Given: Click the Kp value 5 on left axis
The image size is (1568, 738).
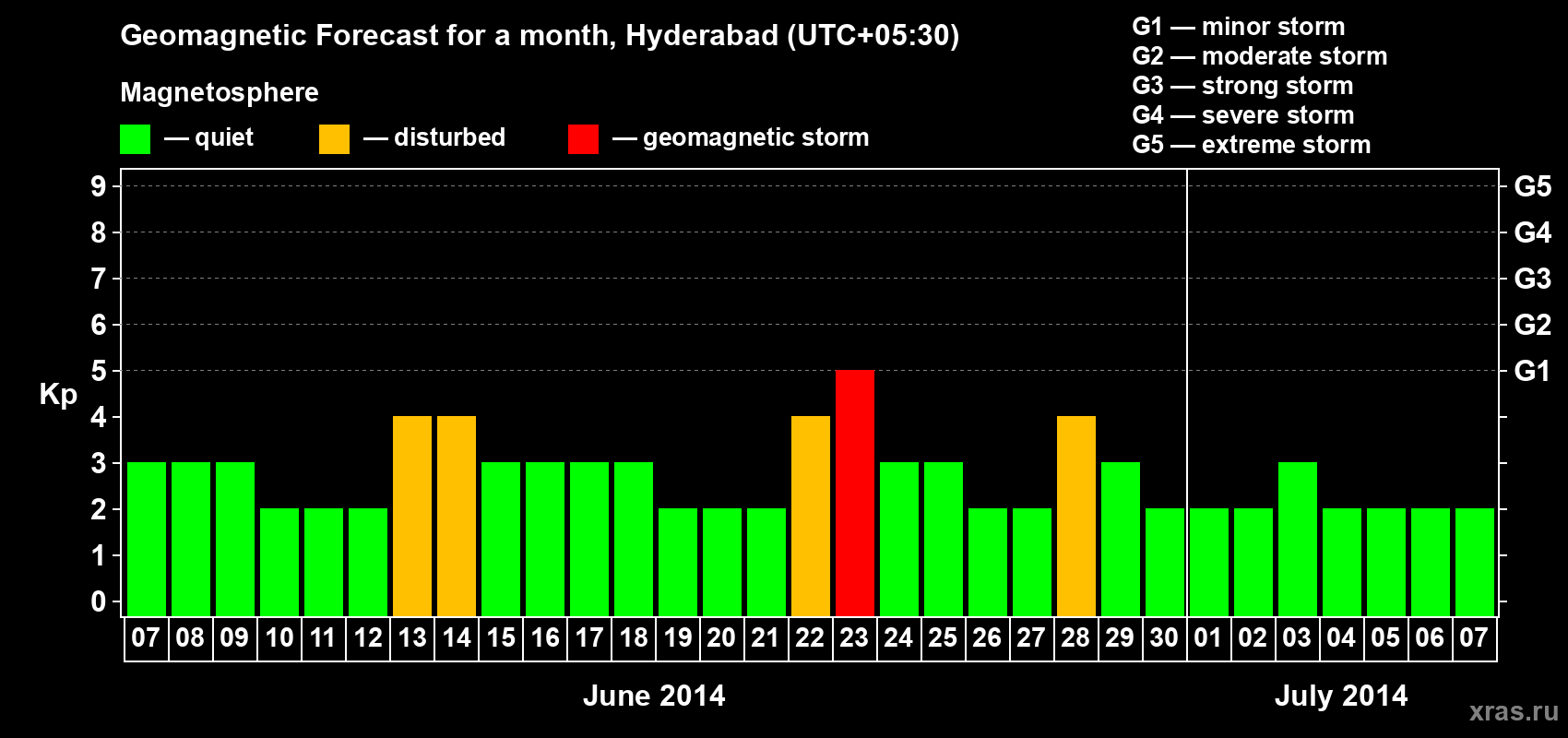Looking at the screenshot, I should click(x=99, y=371).
